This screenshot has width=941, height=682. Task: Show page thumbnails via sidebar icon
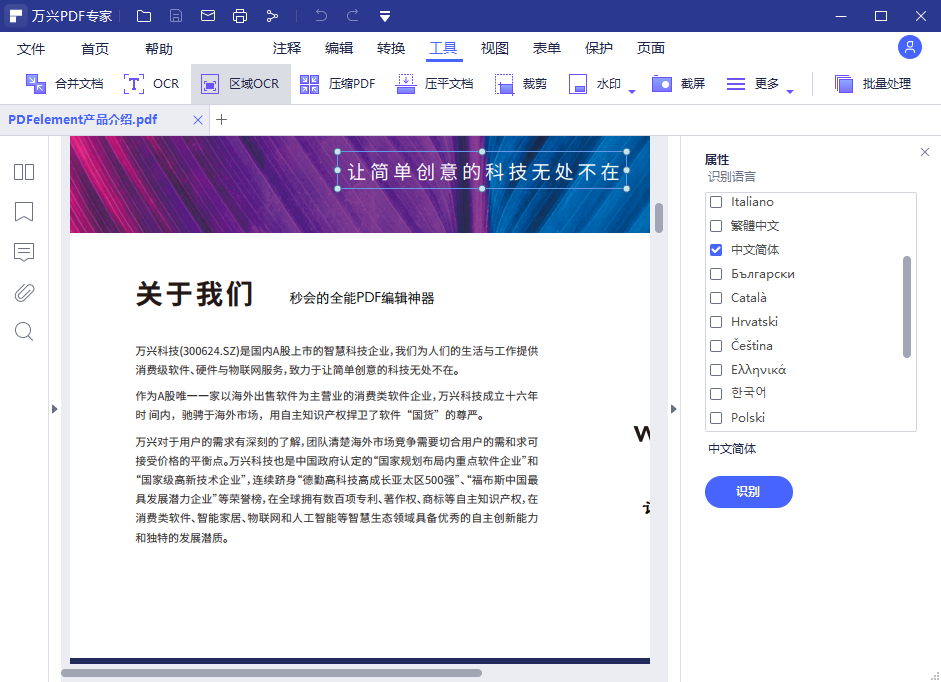pos(23,172)
